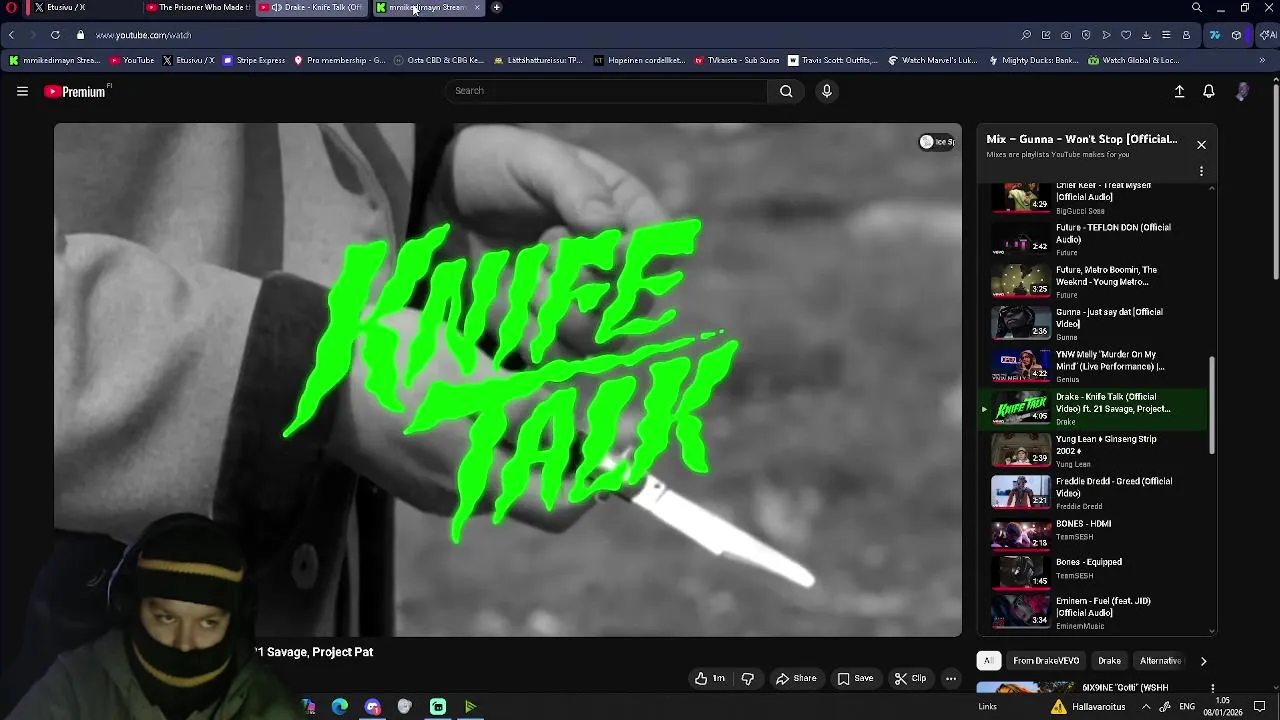
Task: Open the YouTube guide hamburger menu
Action: 22,91
